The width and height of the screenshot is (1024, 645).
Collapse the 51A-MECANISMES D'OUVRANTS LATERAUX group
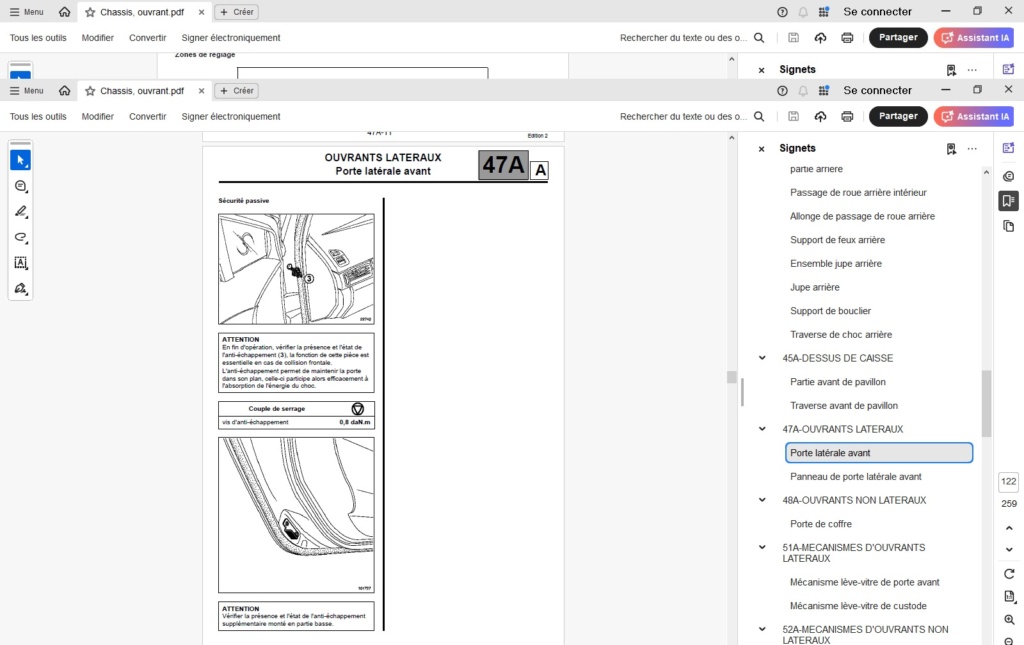click(x=762, y=547)
